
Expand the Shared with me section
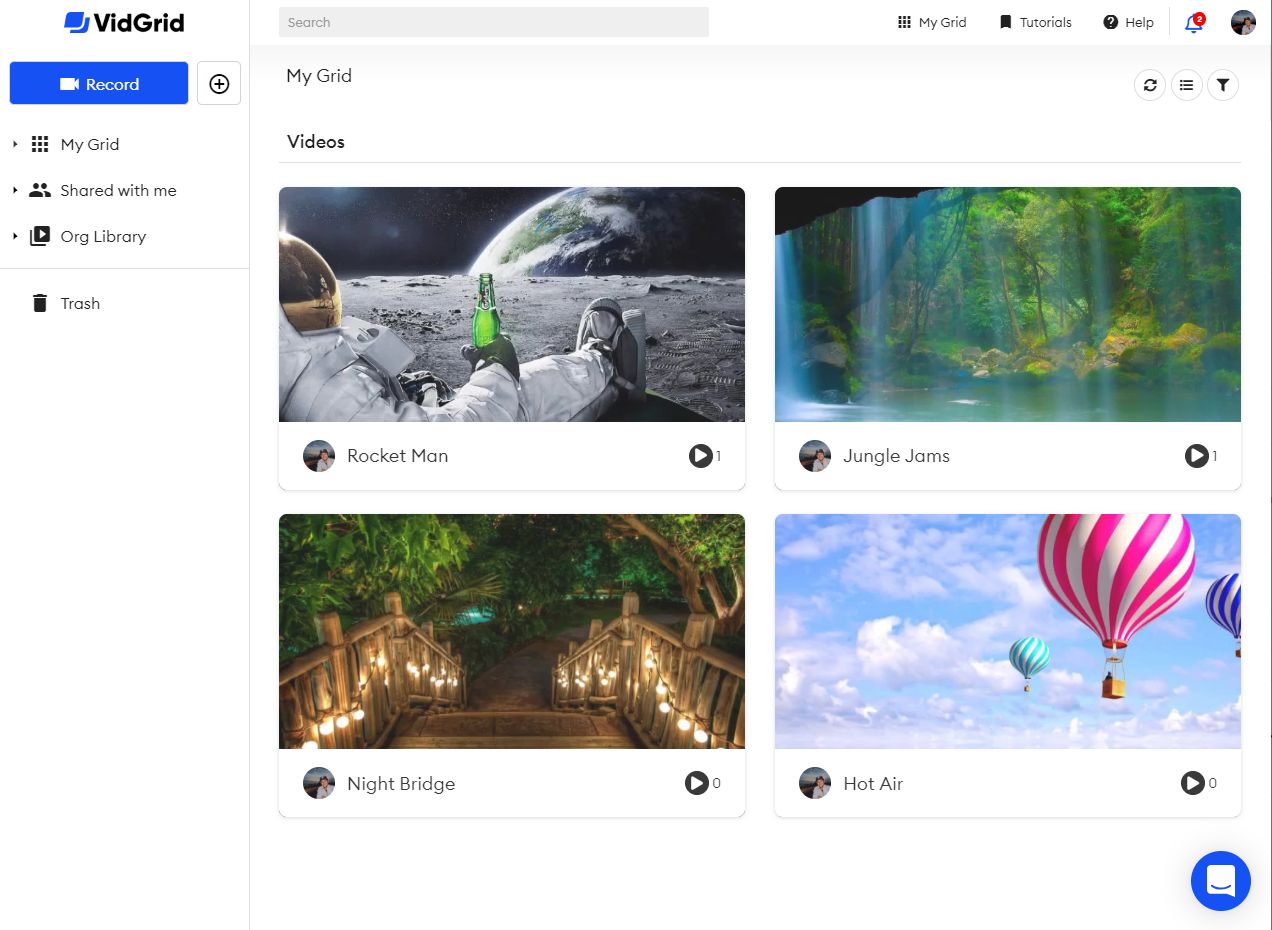[16, 190]
